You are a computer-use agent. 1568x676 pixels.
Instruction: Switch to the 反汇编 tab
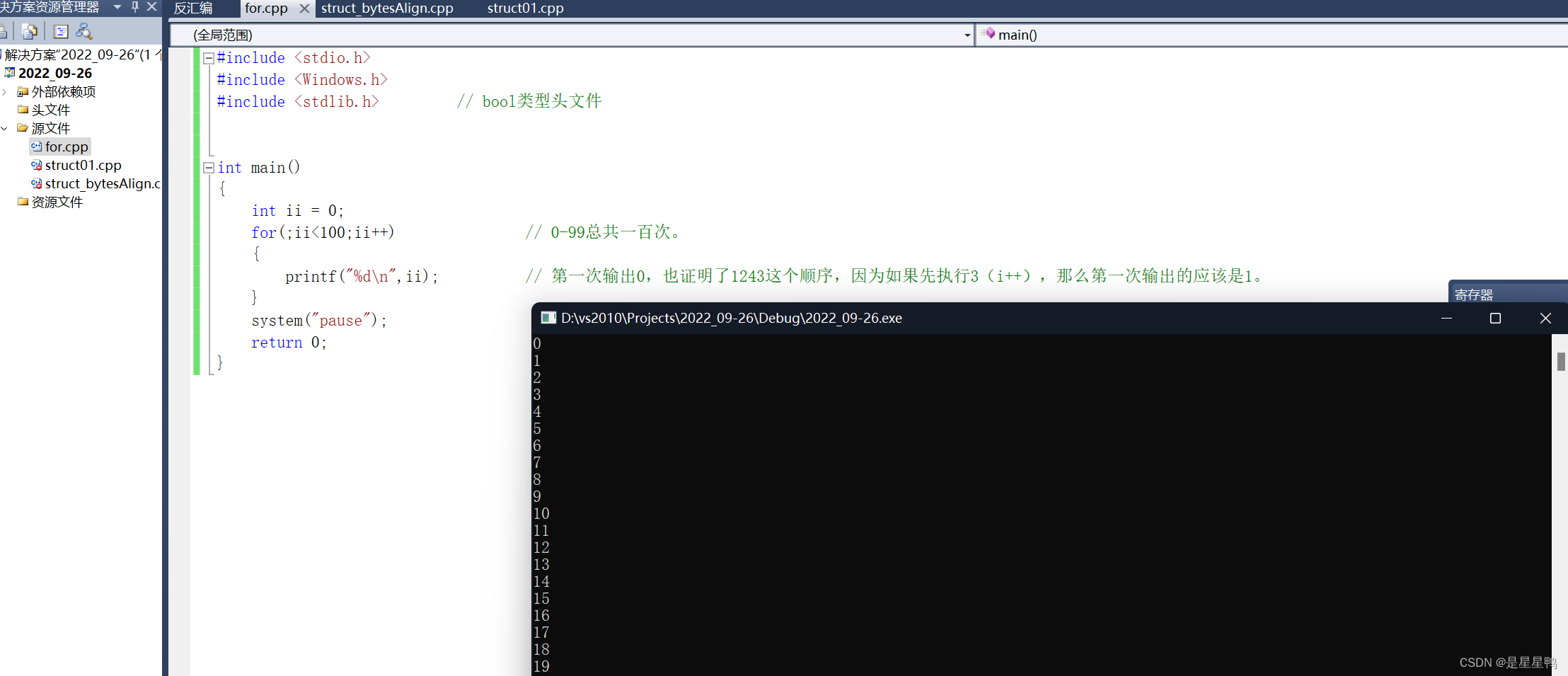(x=193, y=8)
